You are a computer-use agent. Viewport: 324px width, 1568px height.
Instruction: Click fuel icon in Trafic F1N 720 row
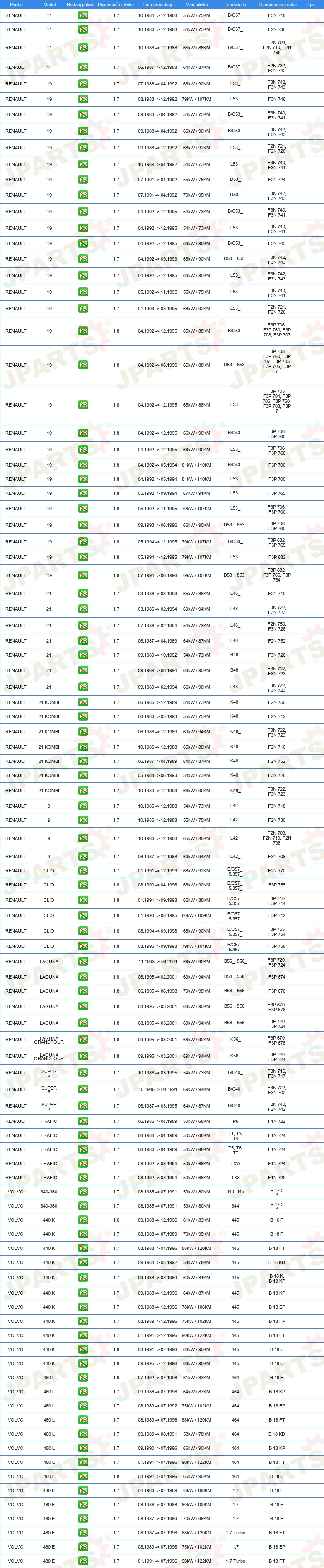click(83, 1177)
